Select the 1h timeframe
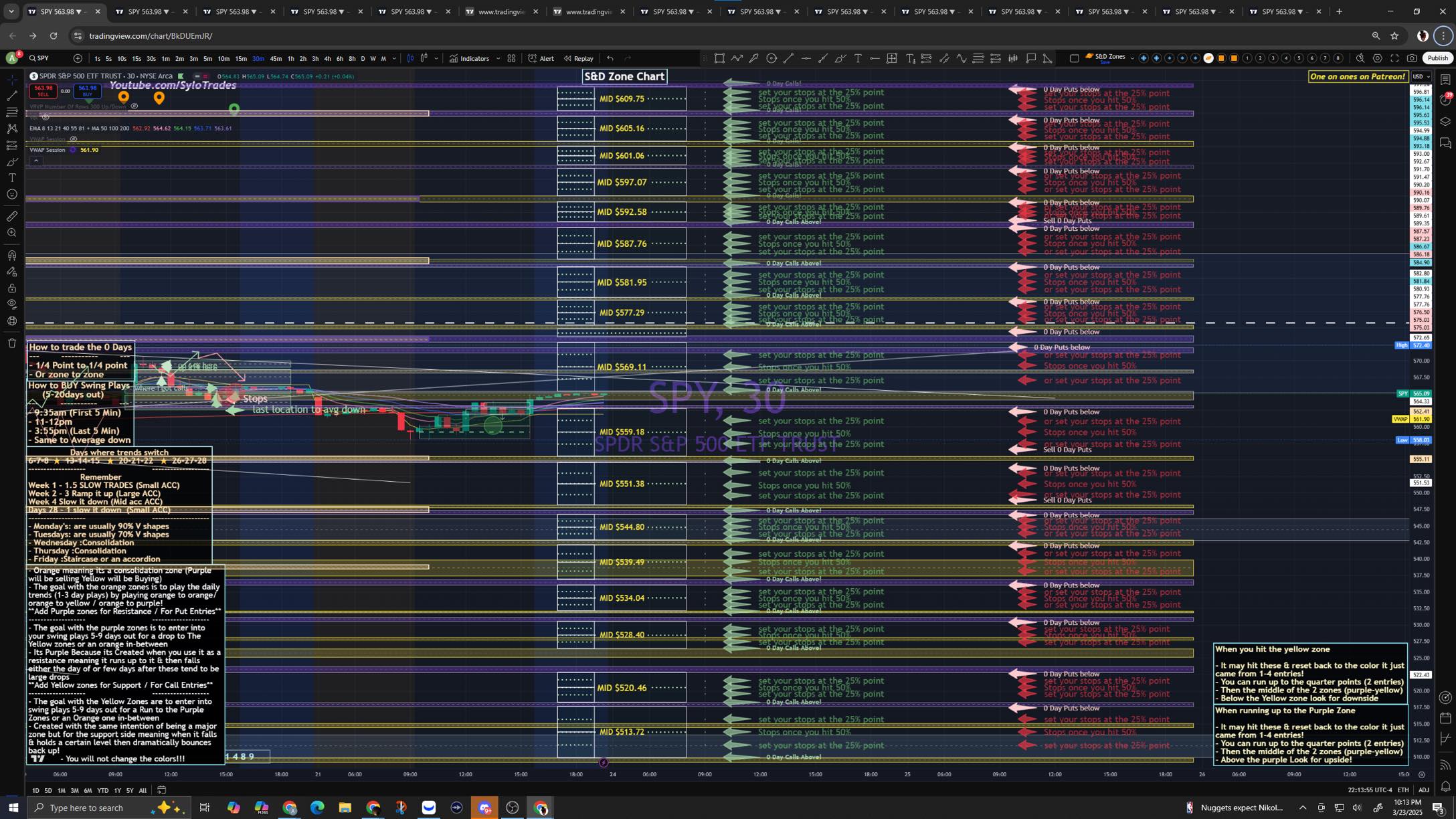This screenshot has height=819, width=1456. point(290,59)
